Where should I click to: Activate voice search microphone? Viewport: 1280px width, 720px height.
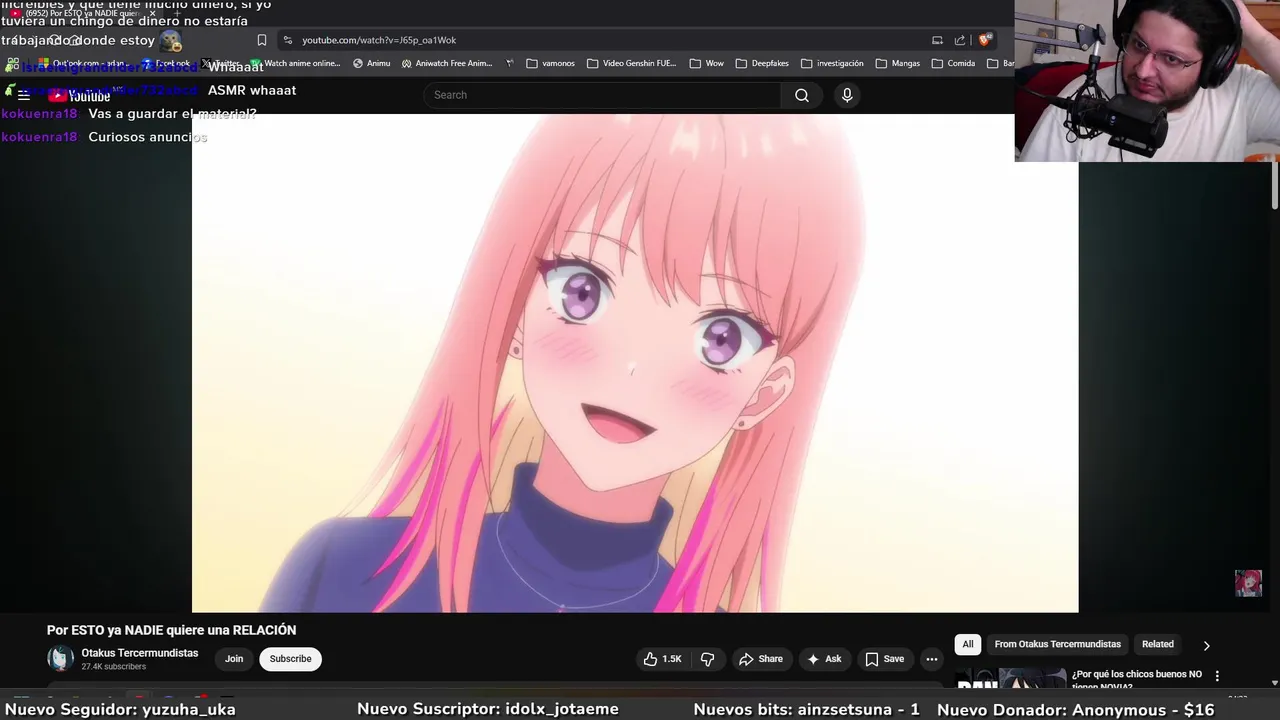click(x=847, y=95)
